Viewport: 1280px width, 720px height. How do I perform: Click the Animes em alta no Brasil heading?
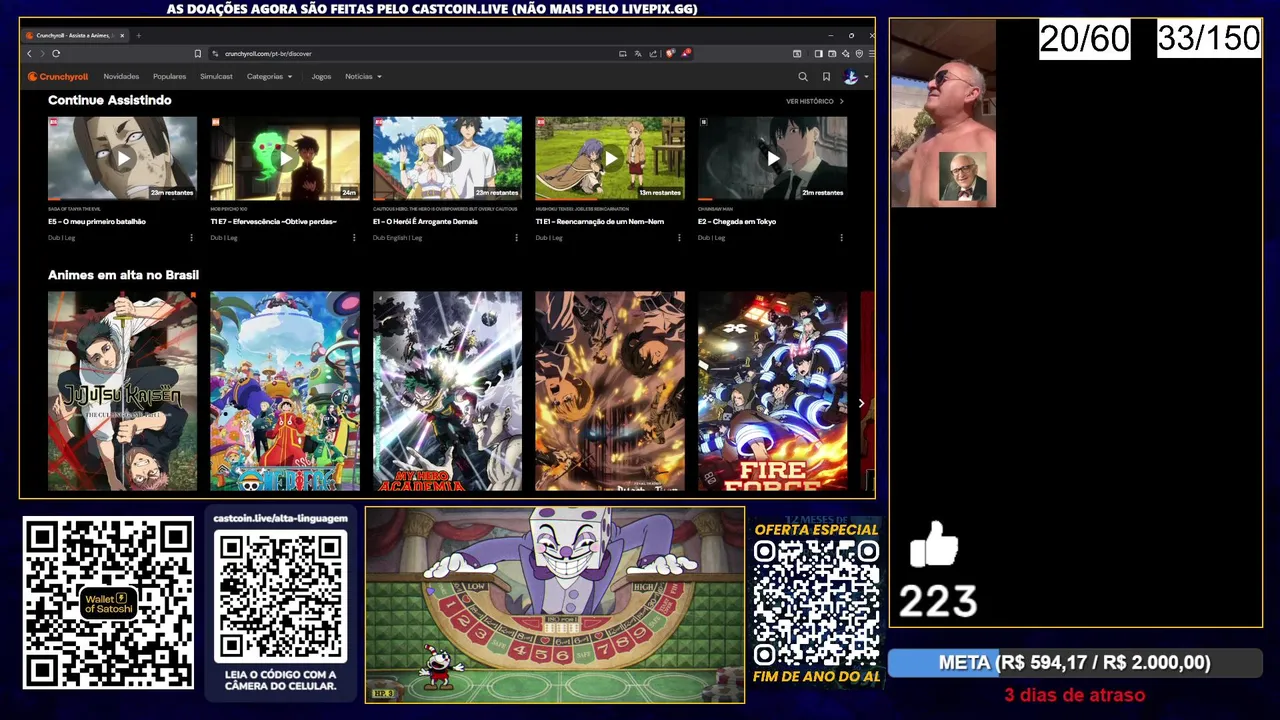coord(123,275)
